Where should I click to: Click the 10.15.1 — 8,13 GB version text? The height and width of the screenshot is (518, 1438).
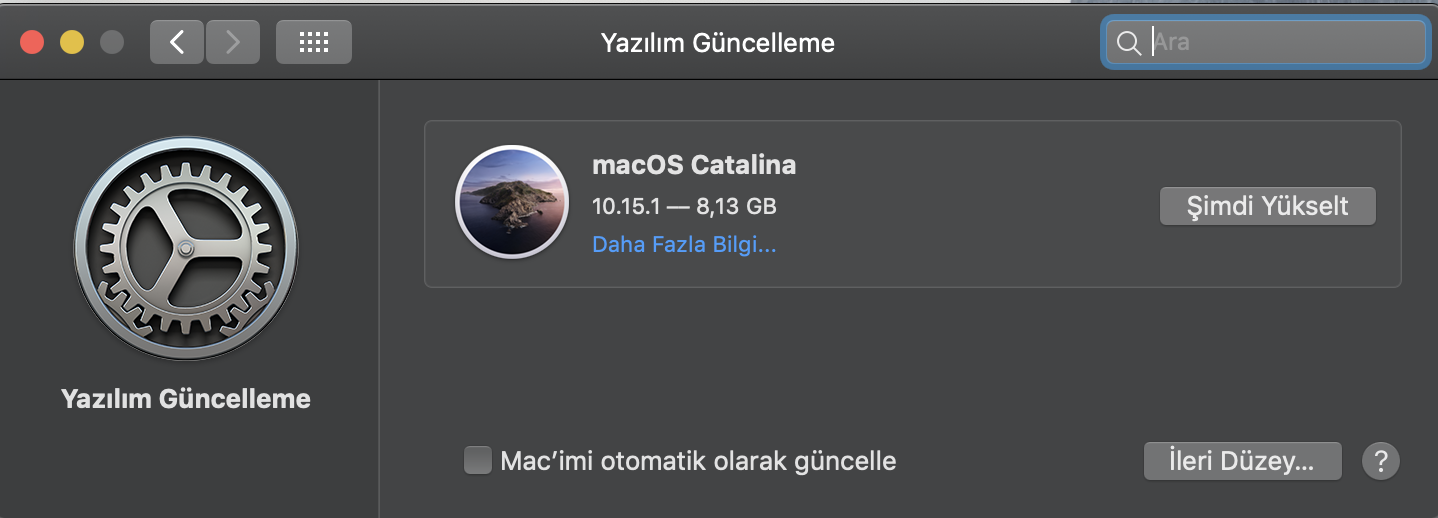pos(684,206)
